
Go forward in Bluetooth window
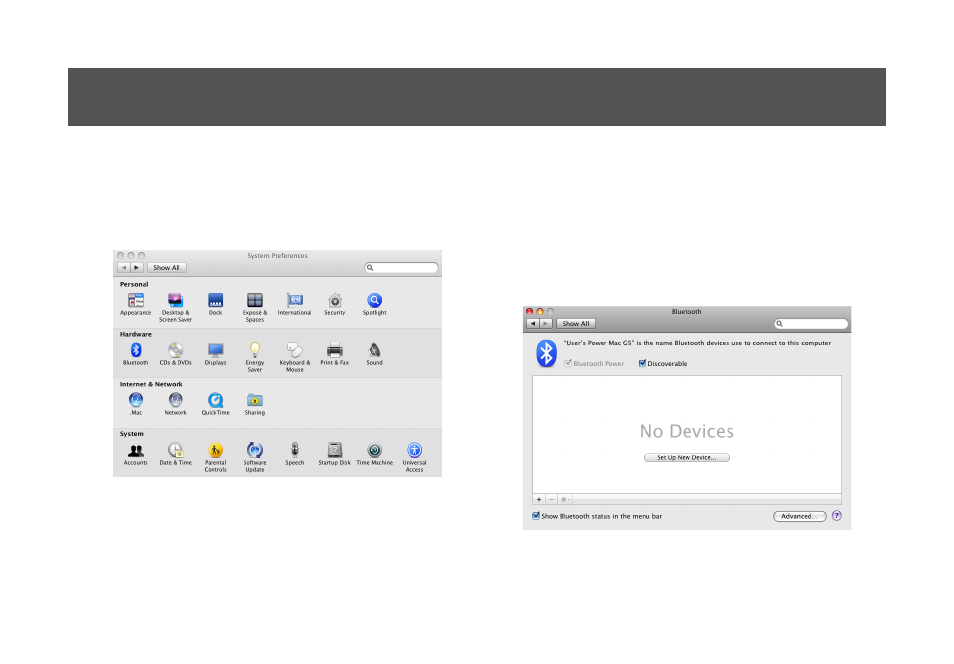546,324
